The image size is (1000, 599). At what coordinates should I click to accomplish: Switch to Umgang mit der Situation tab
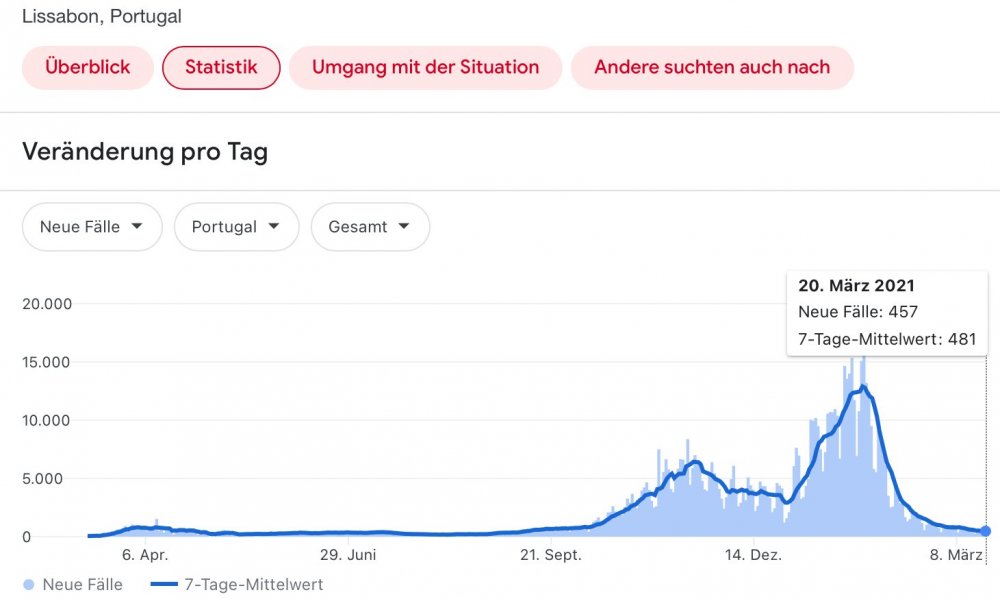pyautogui.click(x=425, y=68)
